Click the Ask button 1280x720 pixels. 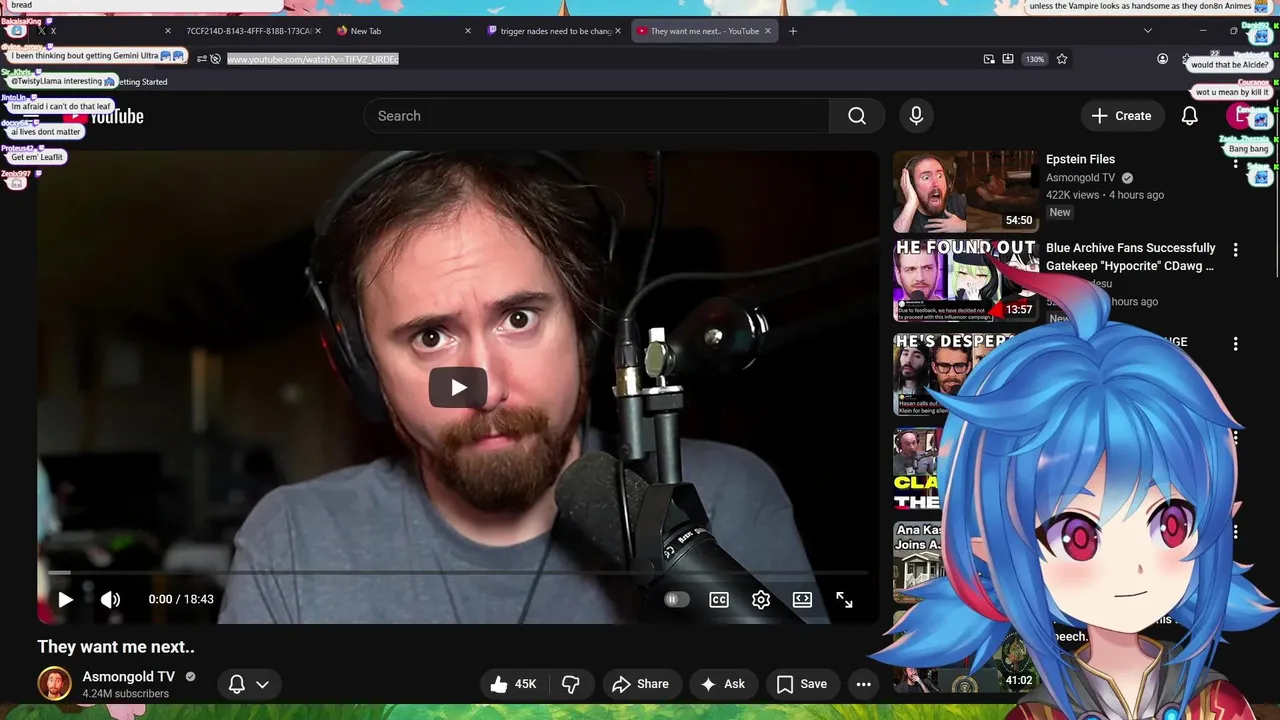[x=723, y=684]
